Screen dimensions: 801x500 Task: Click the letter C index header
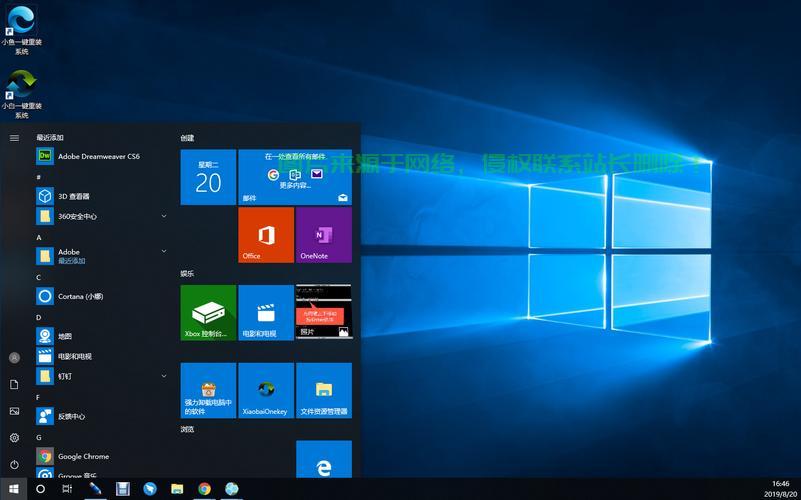39,277
